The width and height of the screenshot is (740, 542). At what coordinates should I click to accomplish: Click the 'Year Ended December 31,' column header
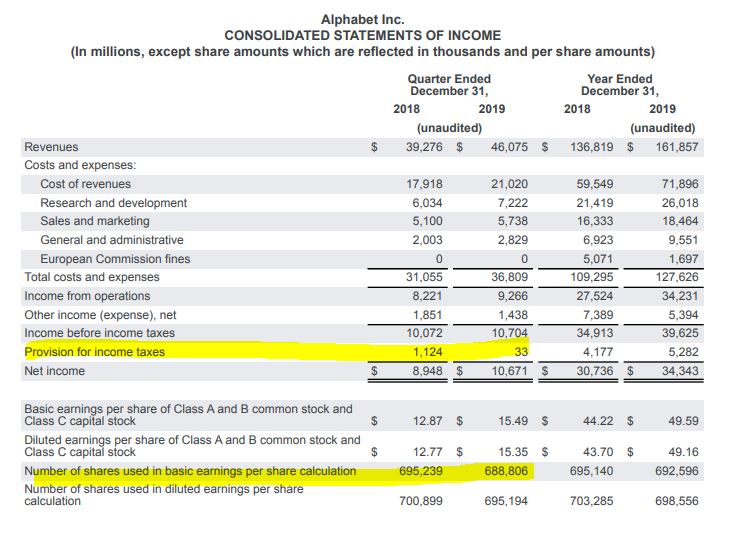(x=620, y=85)
